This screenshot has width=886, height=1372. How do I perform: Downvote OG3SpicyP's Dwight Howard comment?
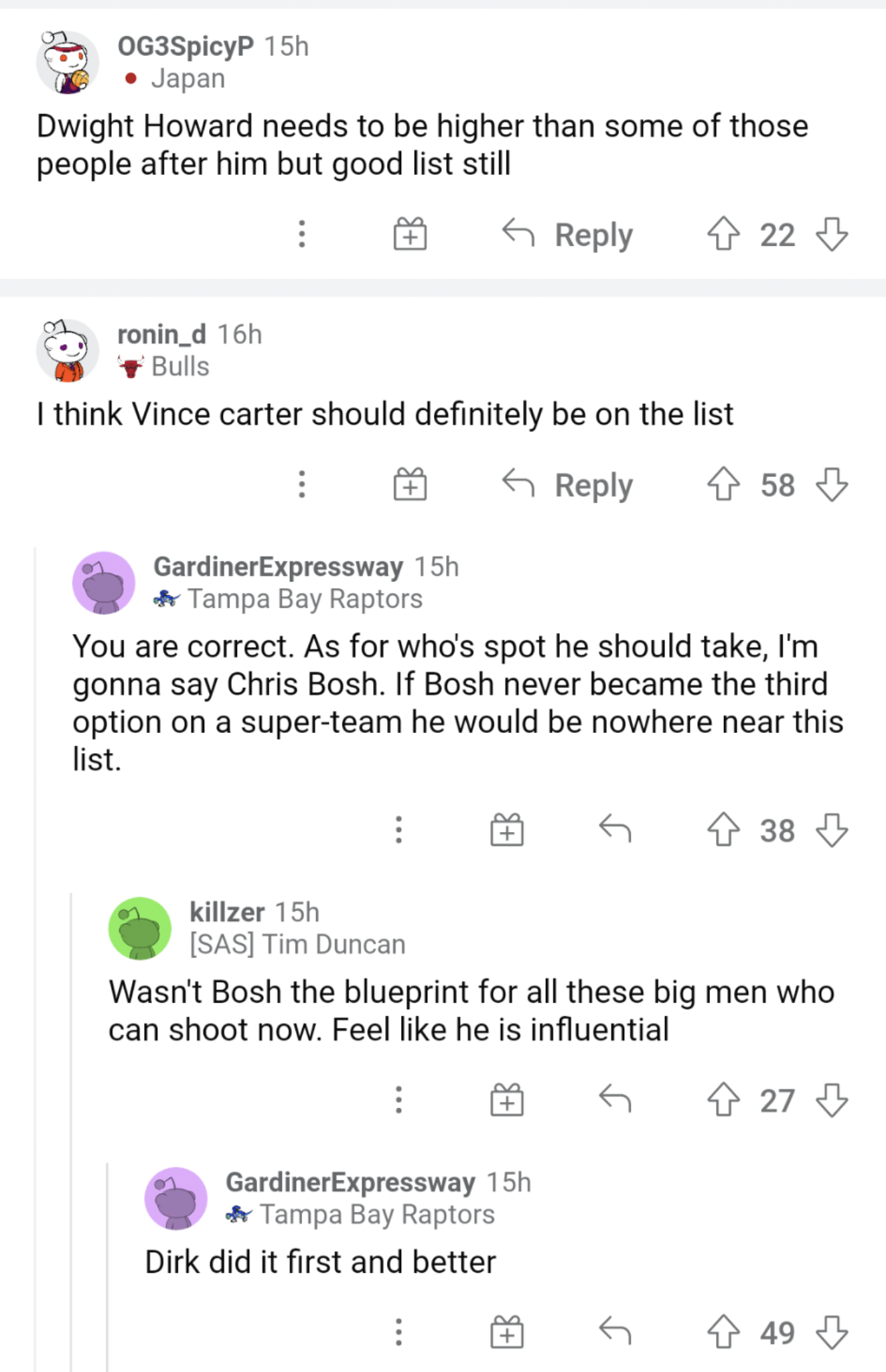click(832, 234)
